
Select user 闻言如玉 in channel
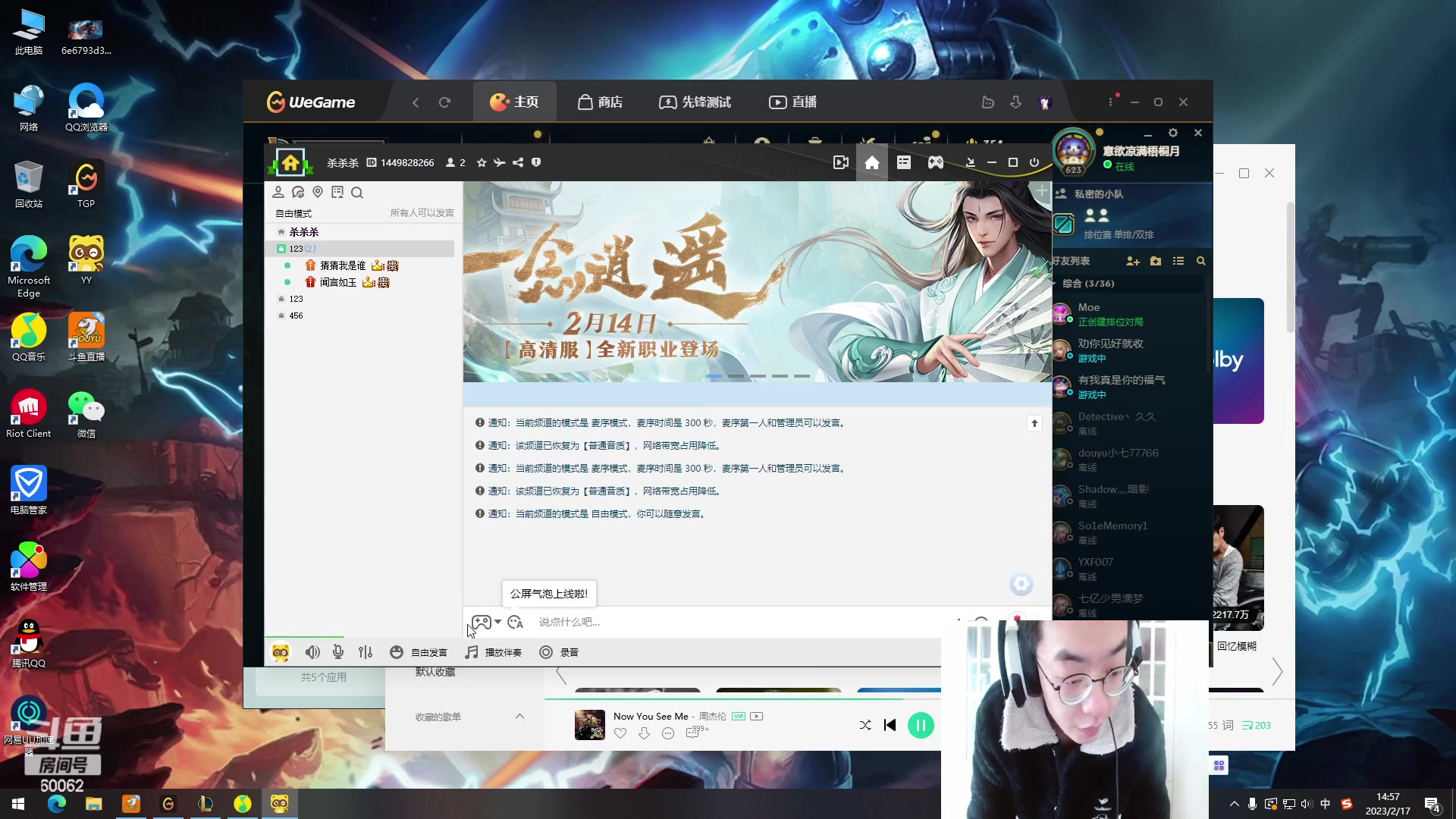click(337, 282)
